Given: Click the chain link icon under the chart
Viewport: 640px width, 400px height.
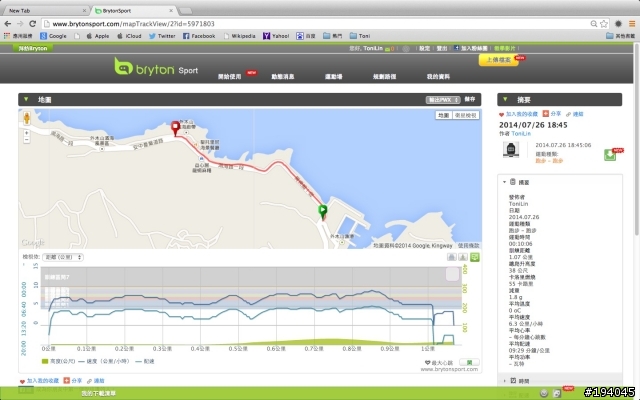Looking at the screenshot, I should pos(90,381).
